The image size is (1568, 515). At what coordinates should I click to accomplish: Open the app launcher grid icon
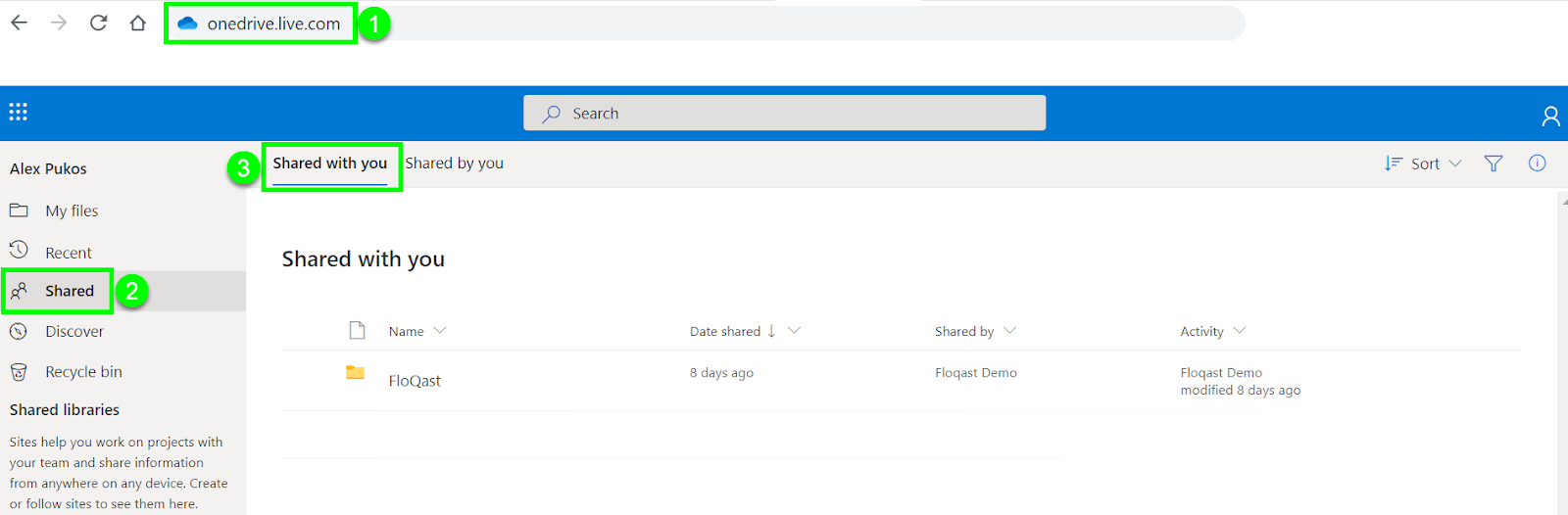click(18, 112)
